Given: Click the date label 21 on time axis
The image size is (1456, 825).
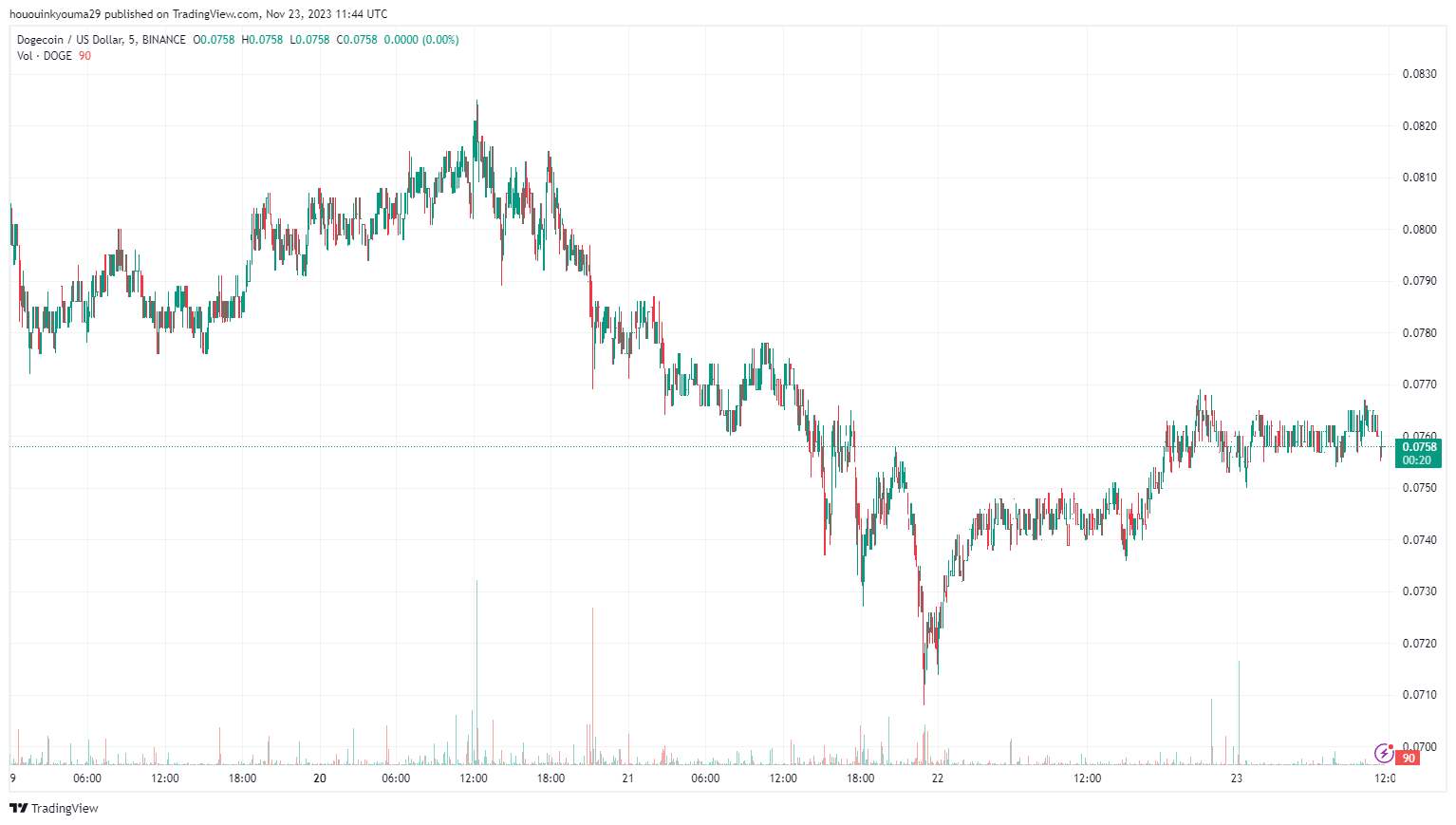Looking at the screenshot, I should (627, 778).
